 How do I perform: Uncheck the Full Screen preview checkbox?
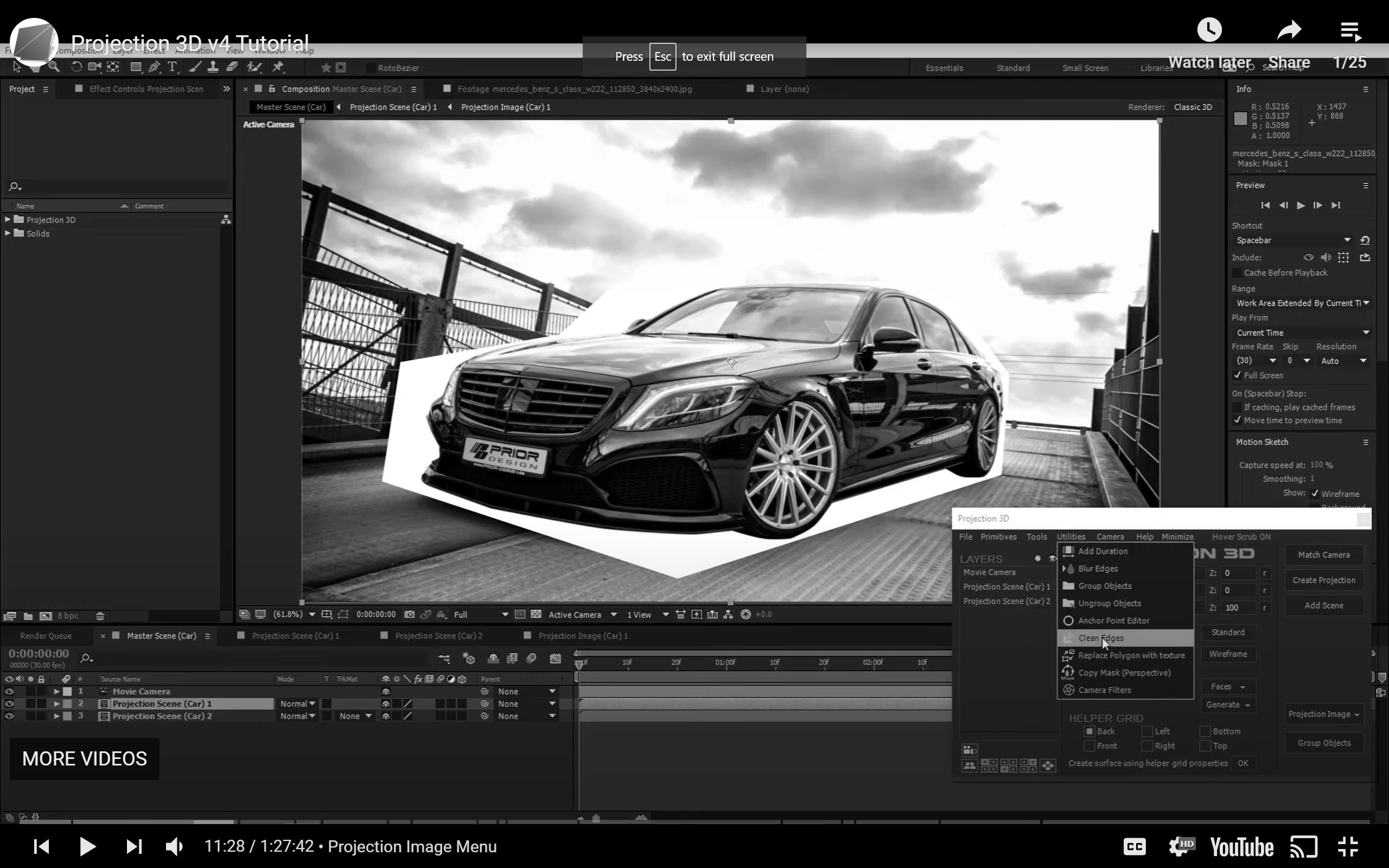point(1238,375)
